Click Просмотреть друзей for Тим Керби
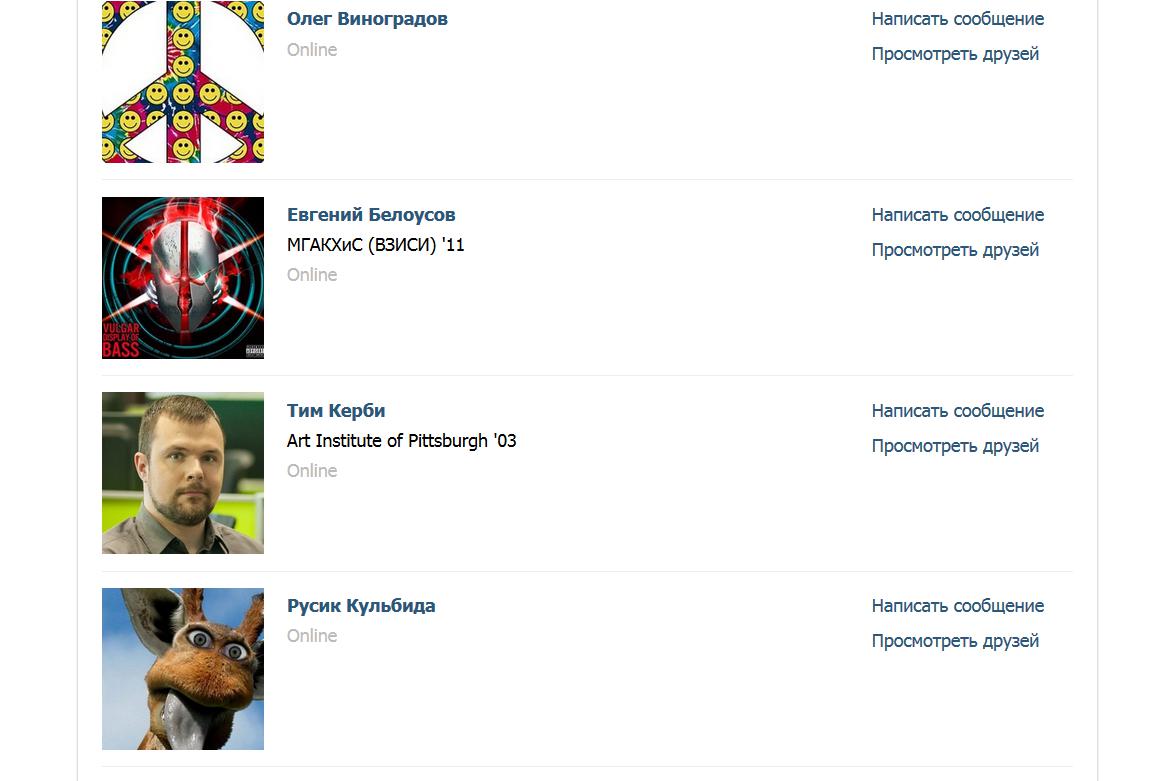This screenshot has width=1152, height=781. tap(955, 446)
